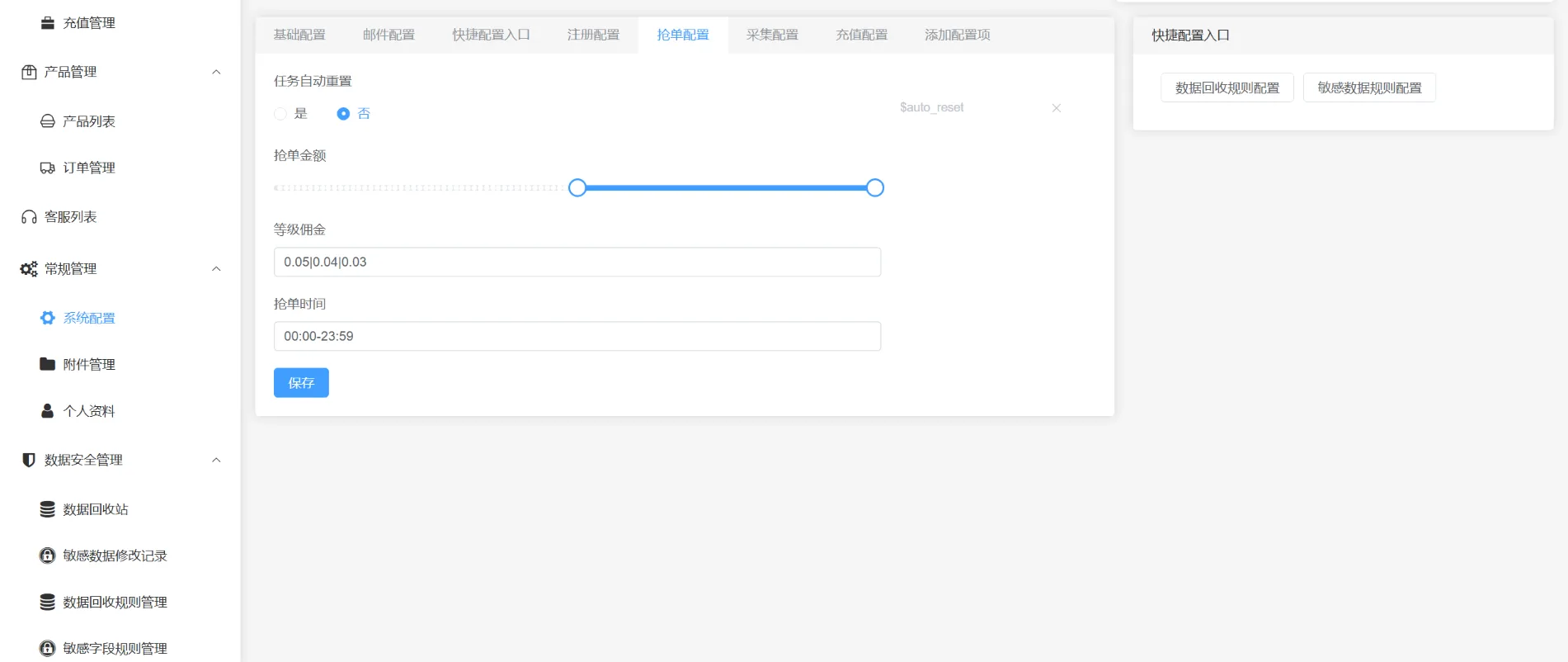Switch to the 邮件配置 tab

coord(388,35)
